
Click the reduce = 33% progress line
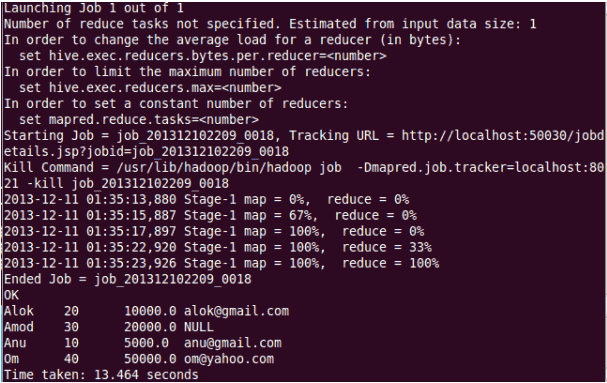point(218,247)
